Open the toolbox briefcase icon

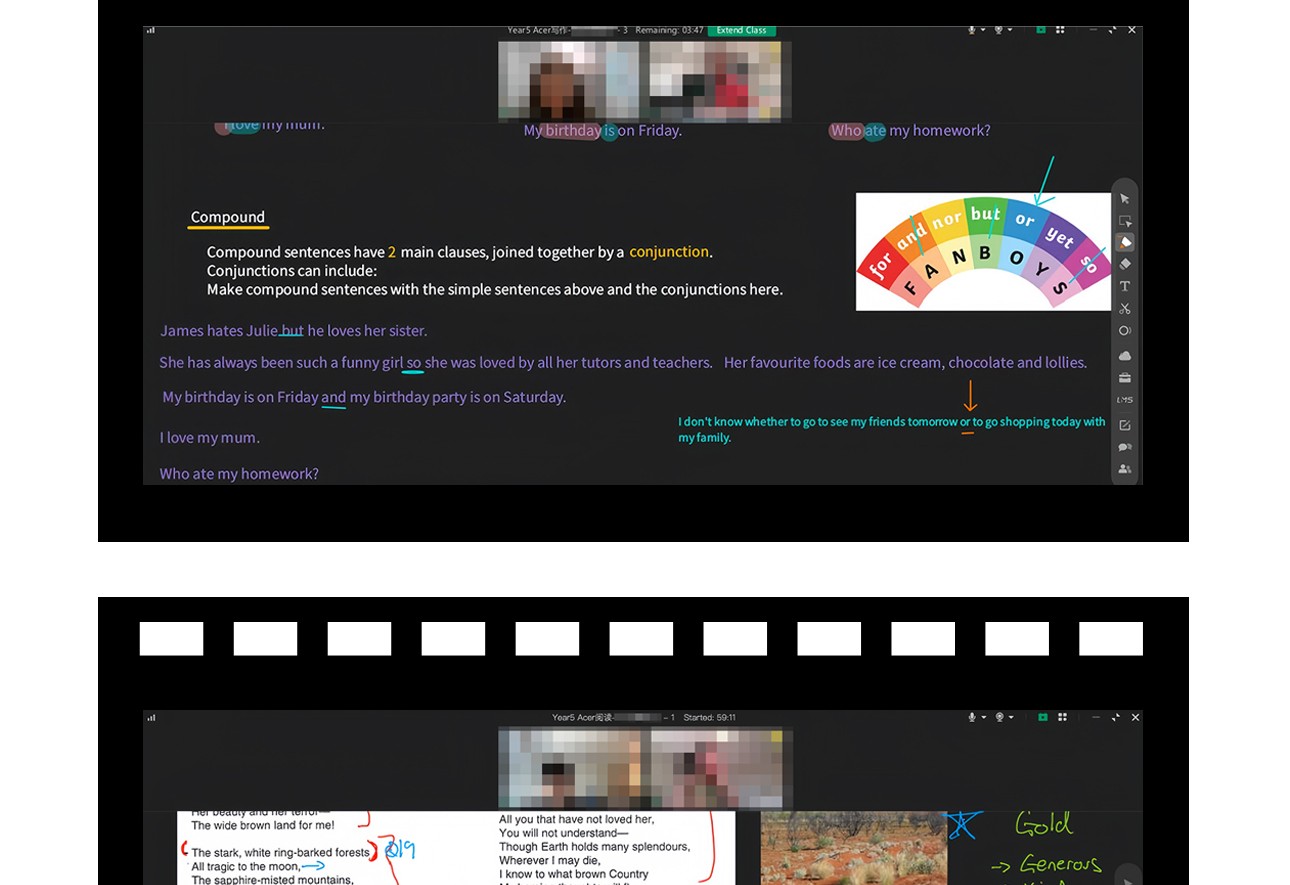click(1125, 377)
